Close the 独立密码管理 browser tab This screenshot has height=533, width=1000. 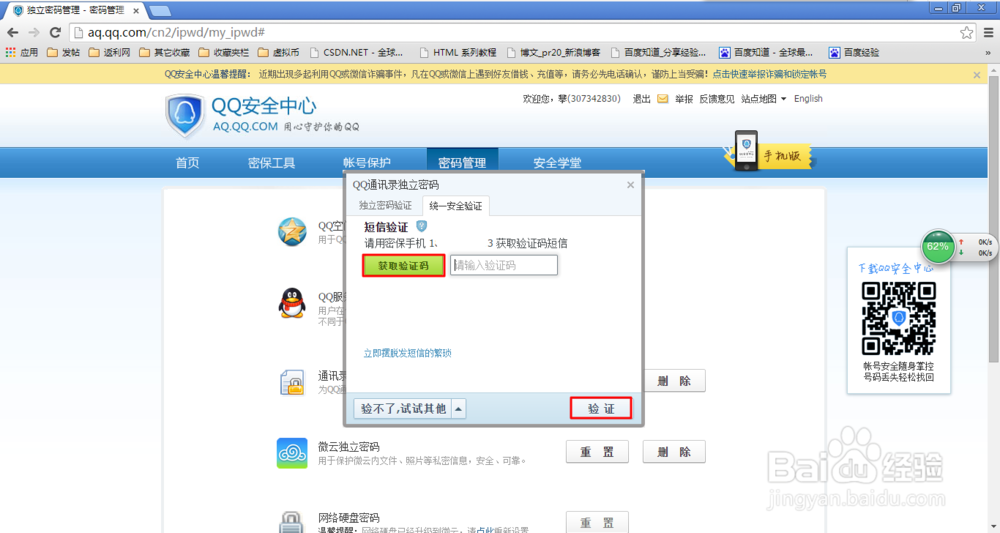point(136,11)
